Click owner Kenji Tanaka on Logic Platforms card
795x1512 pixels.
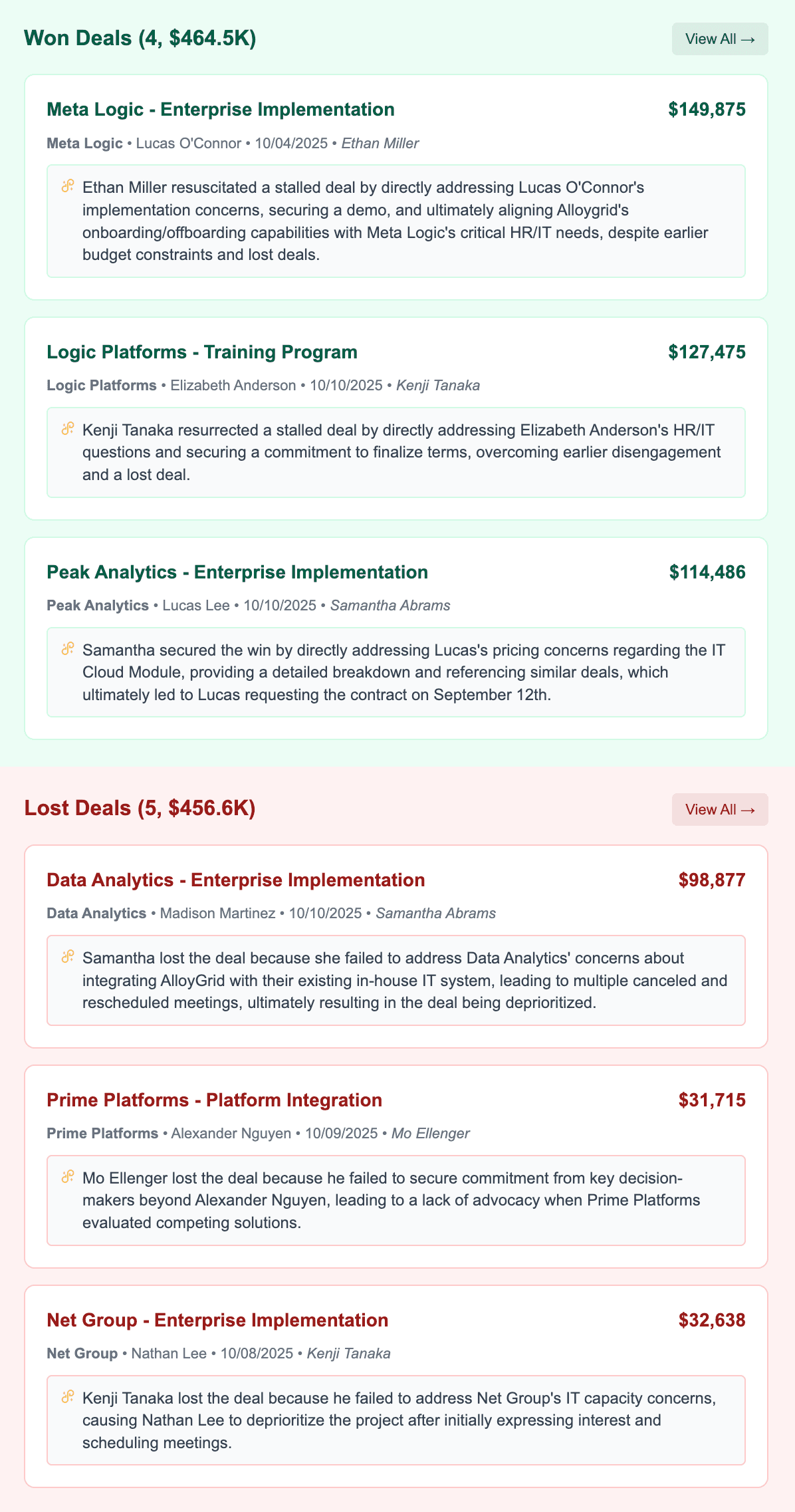tap(439, 385)
